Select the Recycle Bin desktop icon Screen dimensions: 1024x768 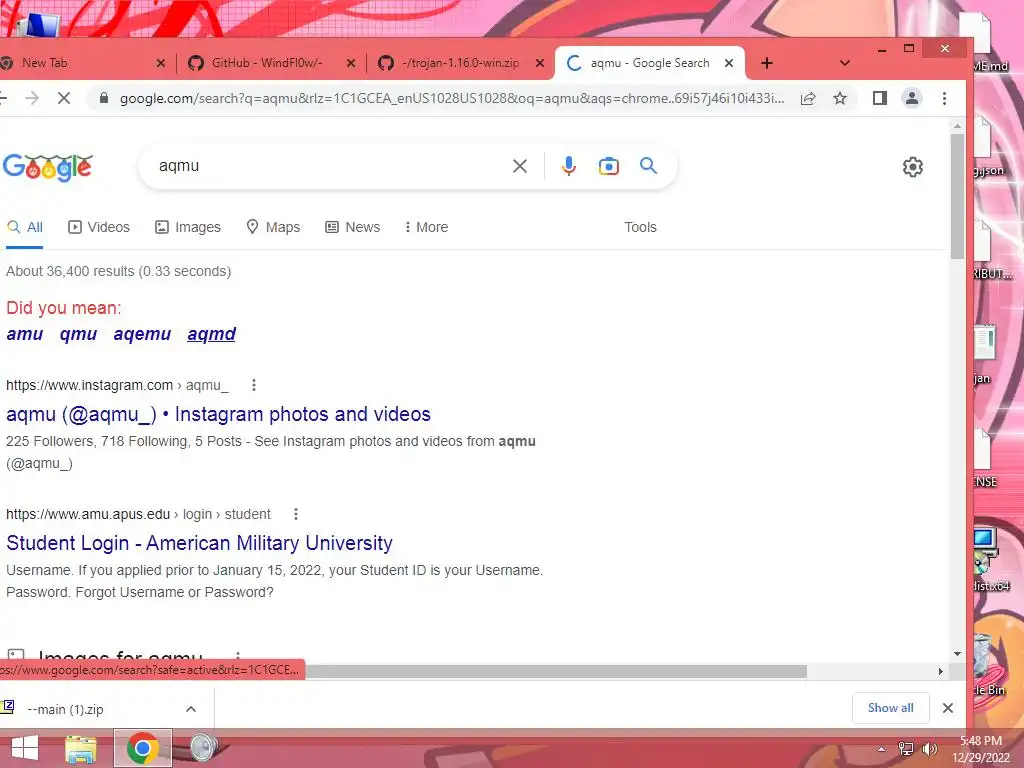tap(987, 666)
